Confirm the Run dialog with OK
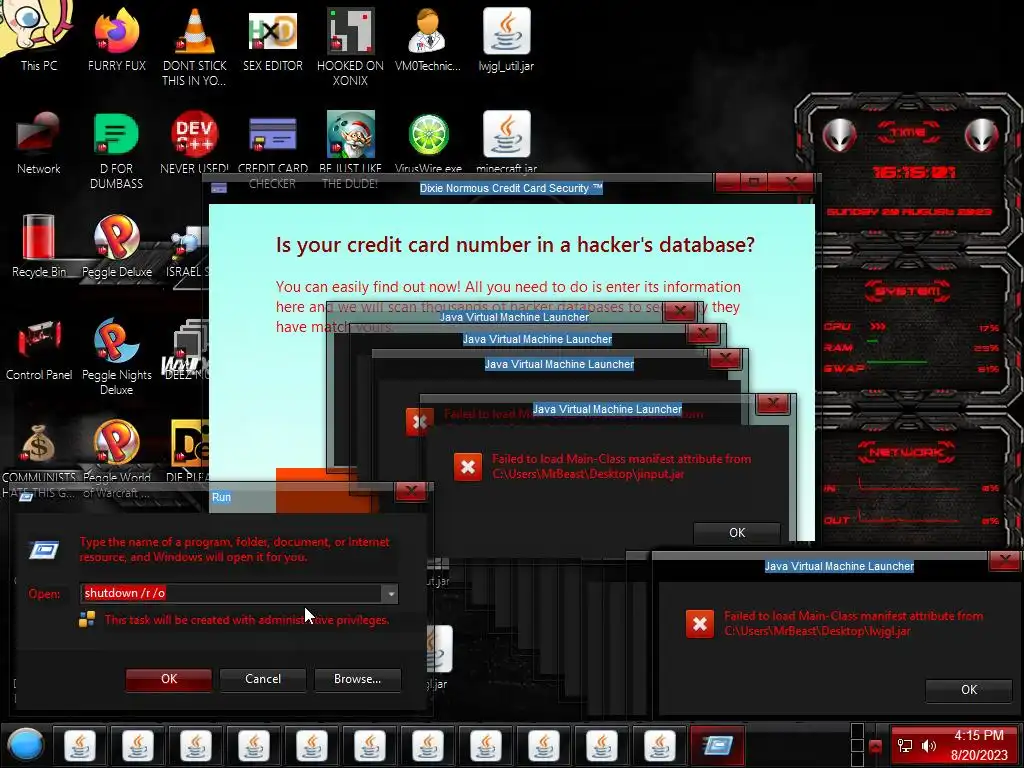This screenshot has height=768, width=1024. [168, 679]
